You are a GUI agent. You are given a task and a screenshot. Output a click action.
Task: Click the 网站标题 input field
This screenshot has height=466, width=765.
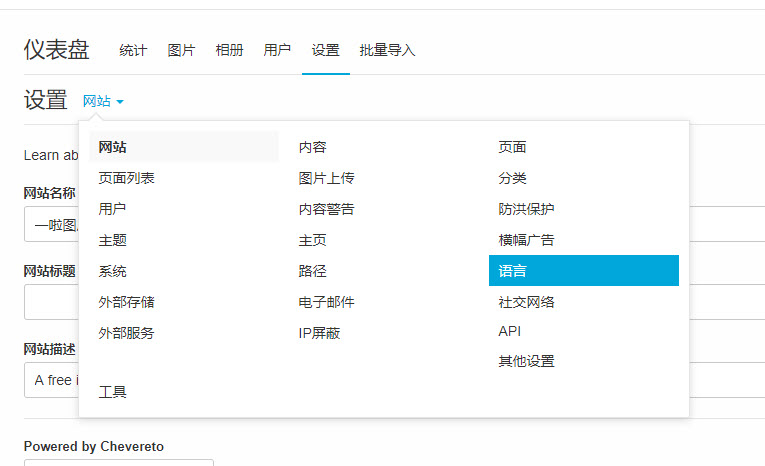point(50,303)
